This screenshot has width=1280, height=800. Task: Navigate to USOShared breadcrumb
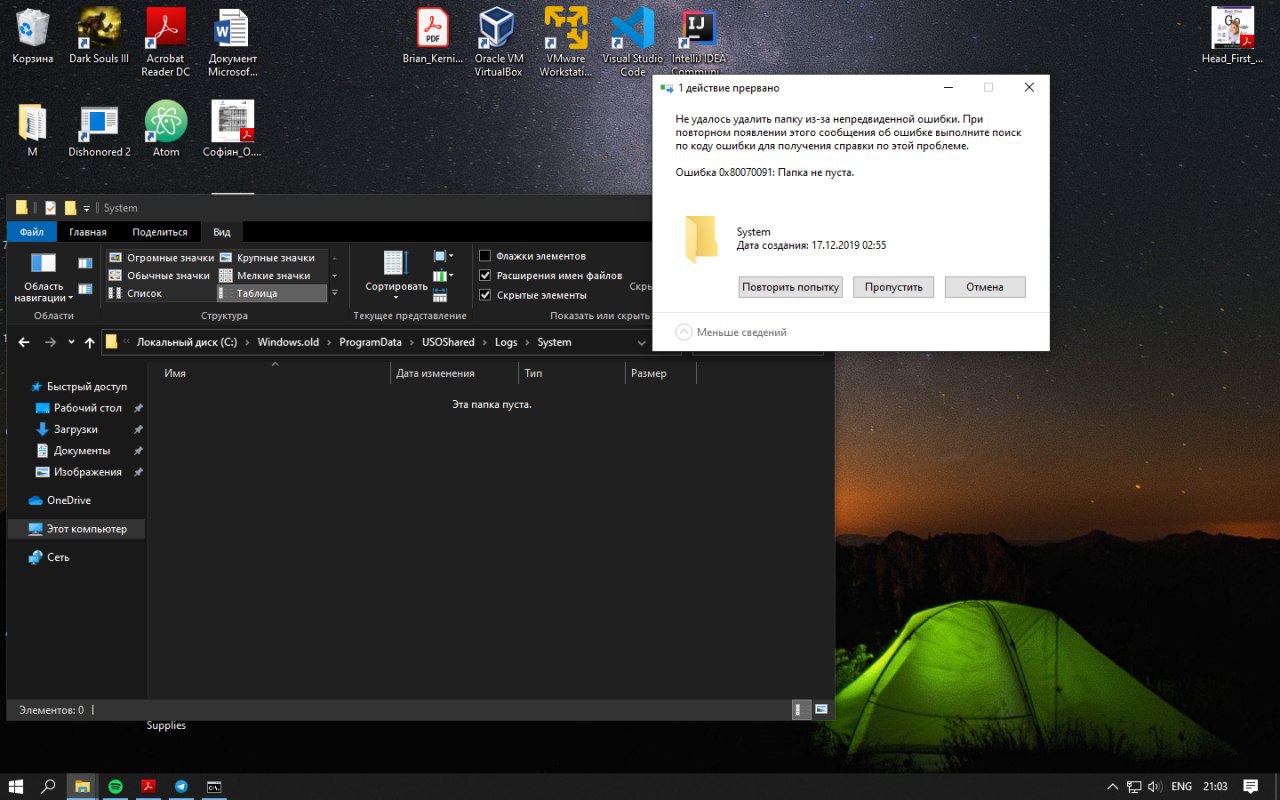click(x=448, y=342)
